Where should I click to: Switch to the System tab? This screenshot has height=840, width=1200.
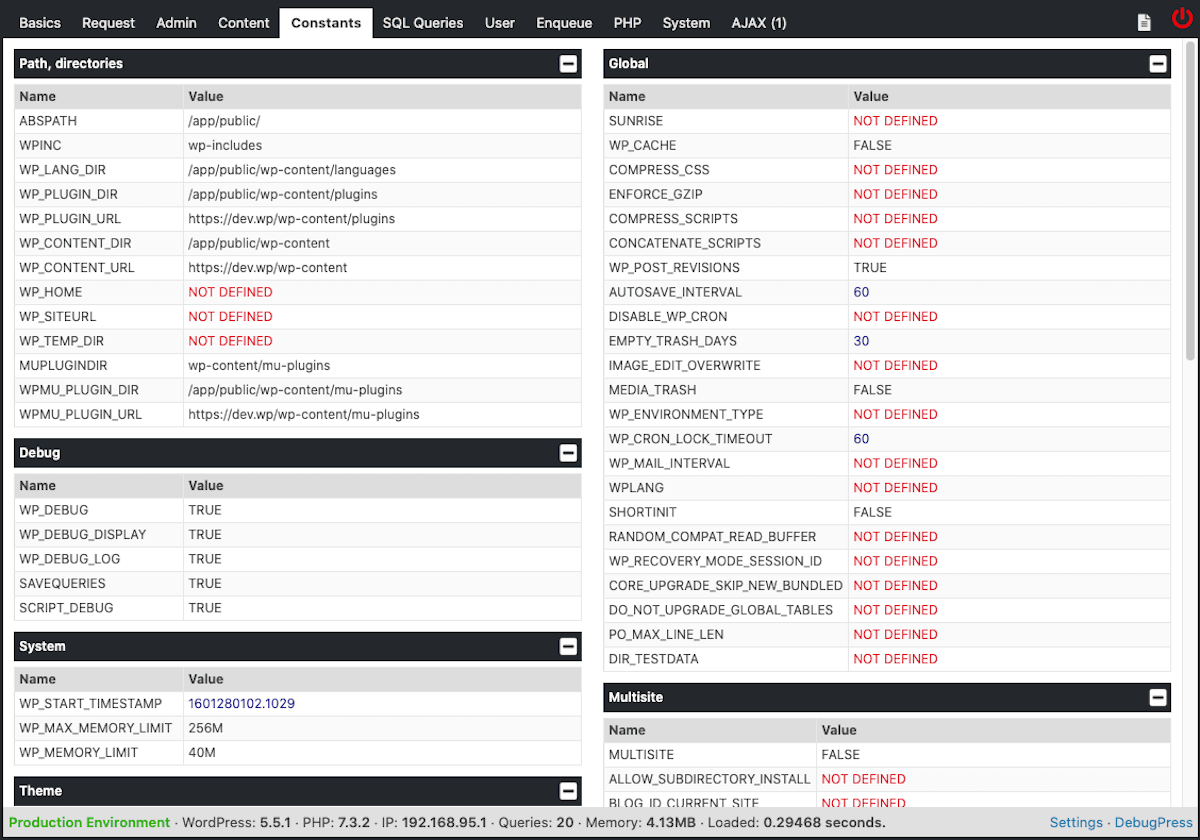[686, 23]
